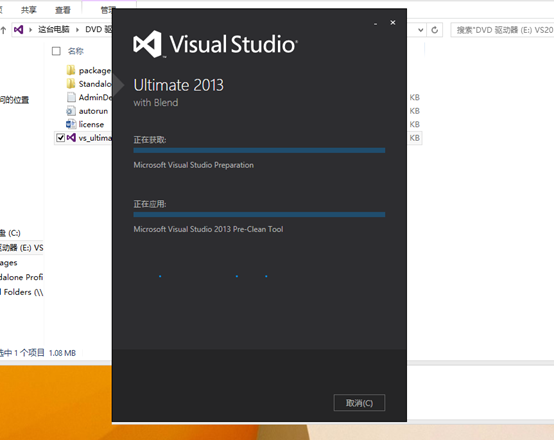Open the 管理 ribbon tab
The width and height of the screenshot is (554, 440).
[107, 10]
